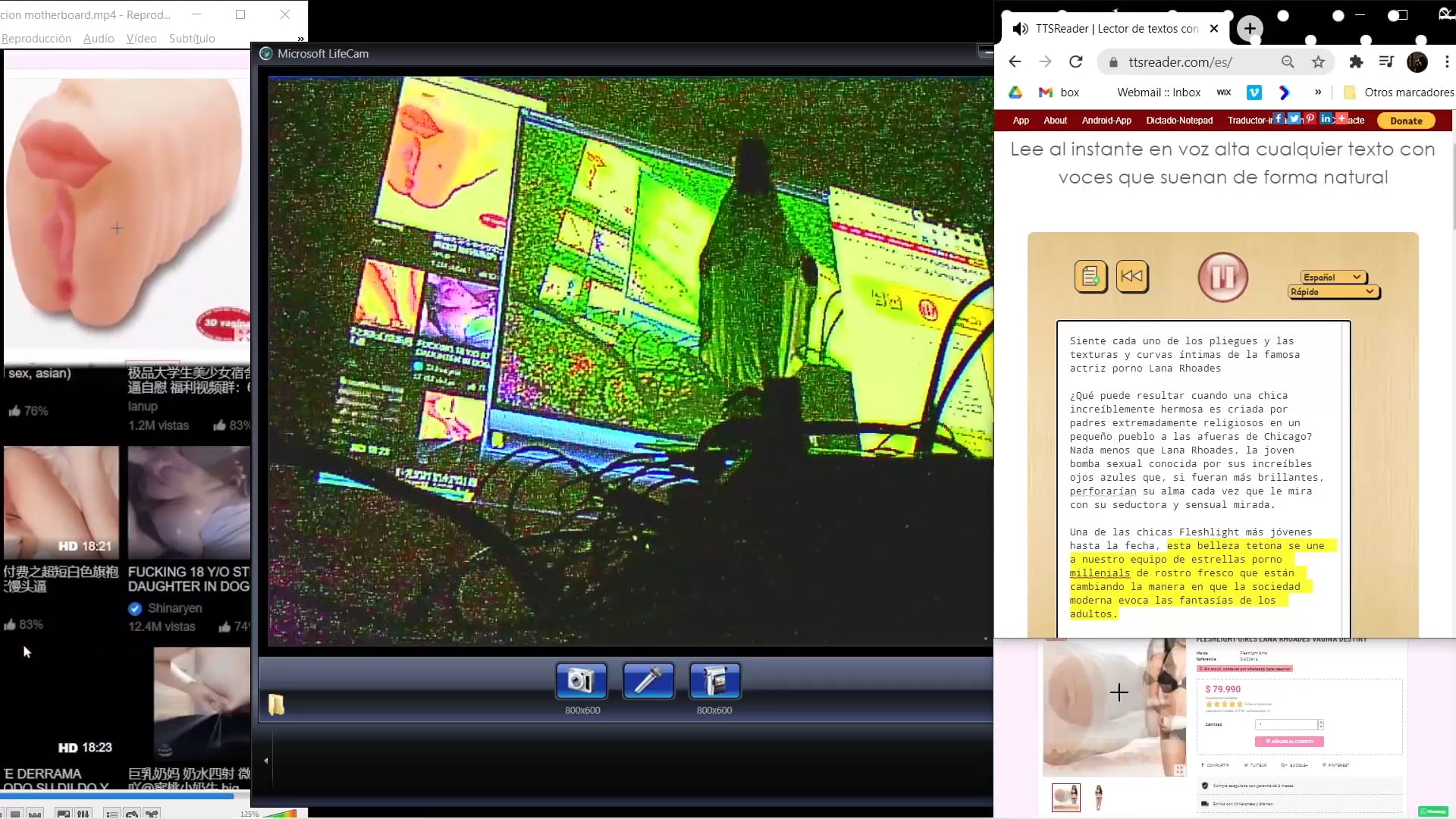Toggle VLC extended settings equalizer button
Image resolution: width=1456 pixels, height=819 pixels.
[x=83, y=814]
